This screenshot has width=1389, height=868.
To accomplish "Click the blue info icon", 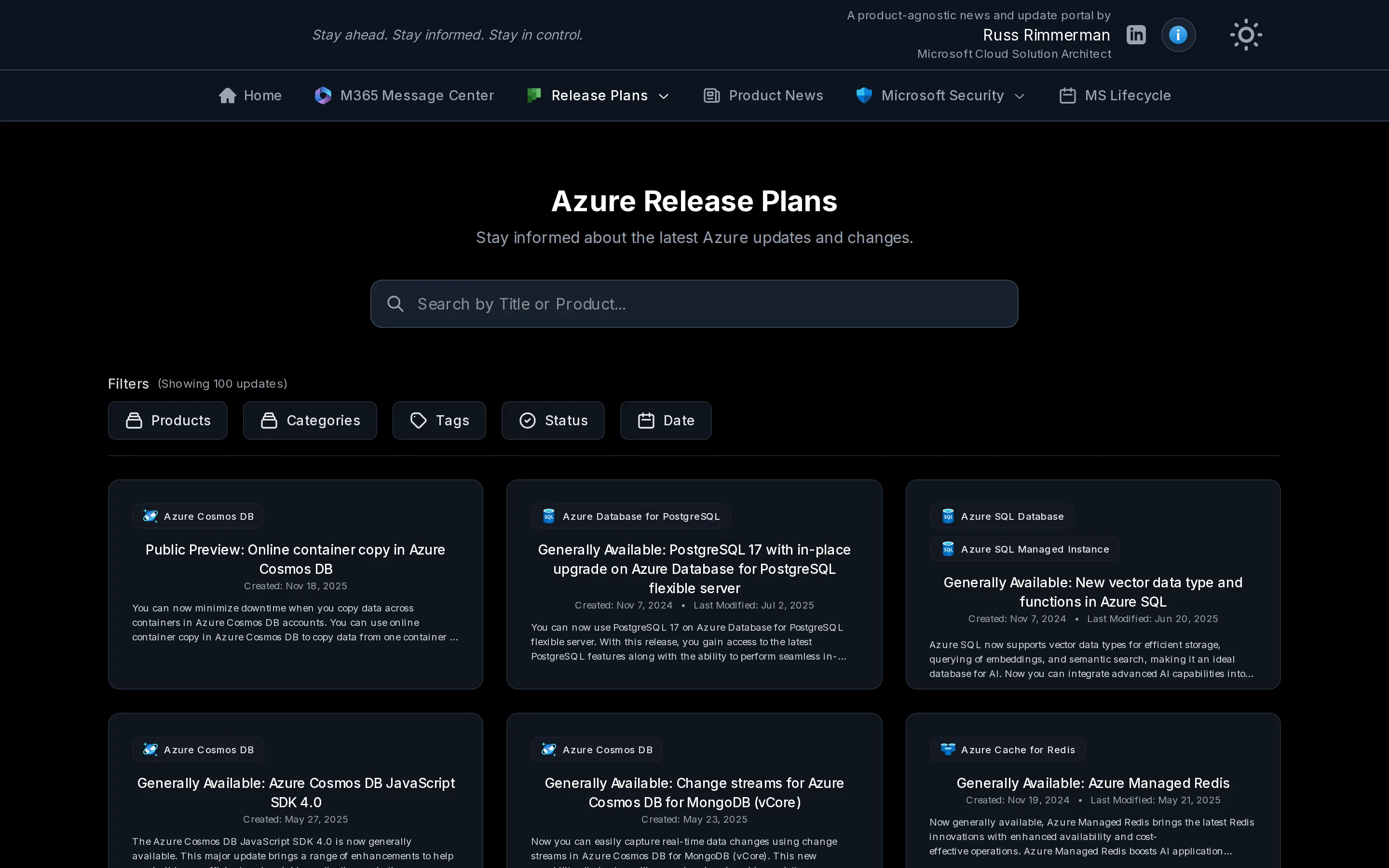I will coord(1178,35).
